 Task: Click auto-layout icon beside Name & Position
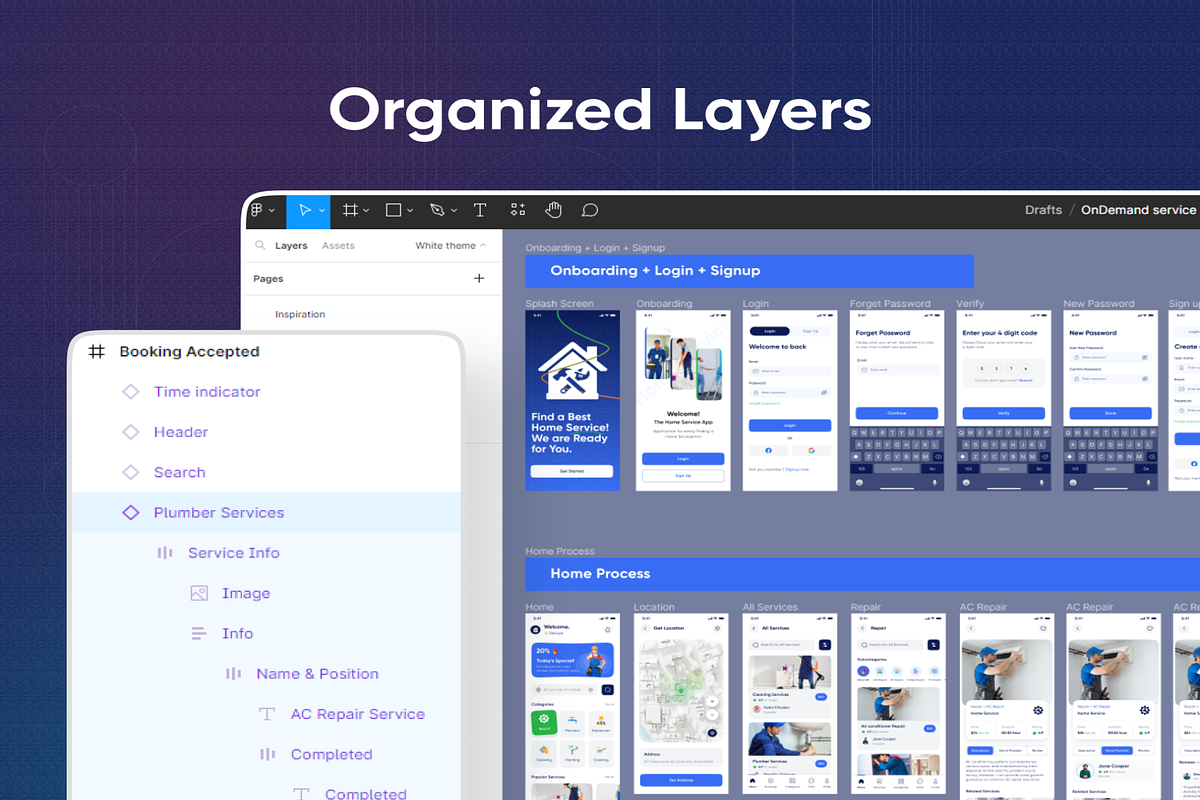233,674
